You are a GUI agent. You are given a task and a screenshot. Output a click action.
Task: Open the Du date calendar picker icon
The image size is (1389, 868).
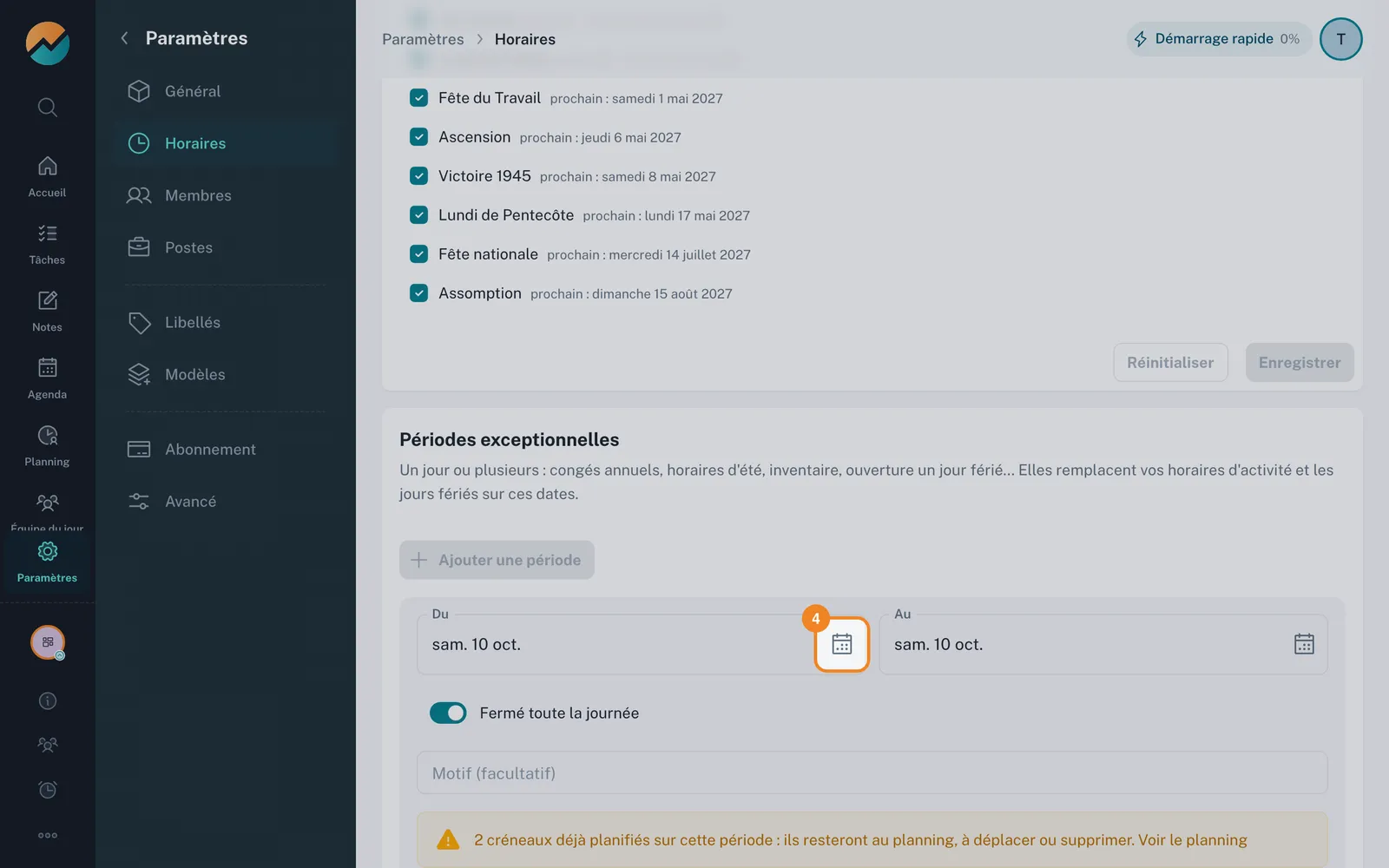click(841, 644)
